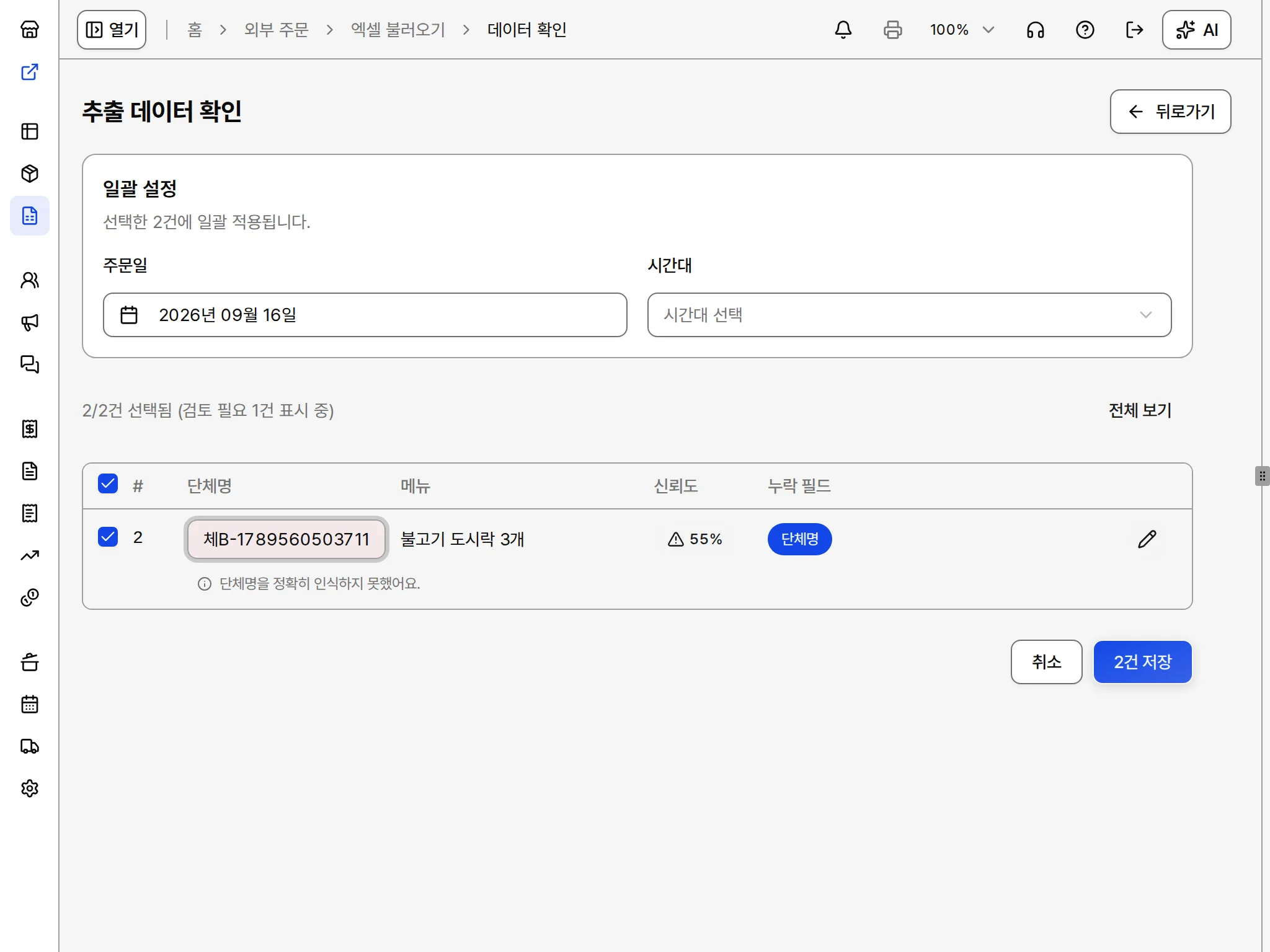Viewport: 1270px width, 952px height.
Task: Open megaphone icon in sidebar
Action: coord(30,322)
